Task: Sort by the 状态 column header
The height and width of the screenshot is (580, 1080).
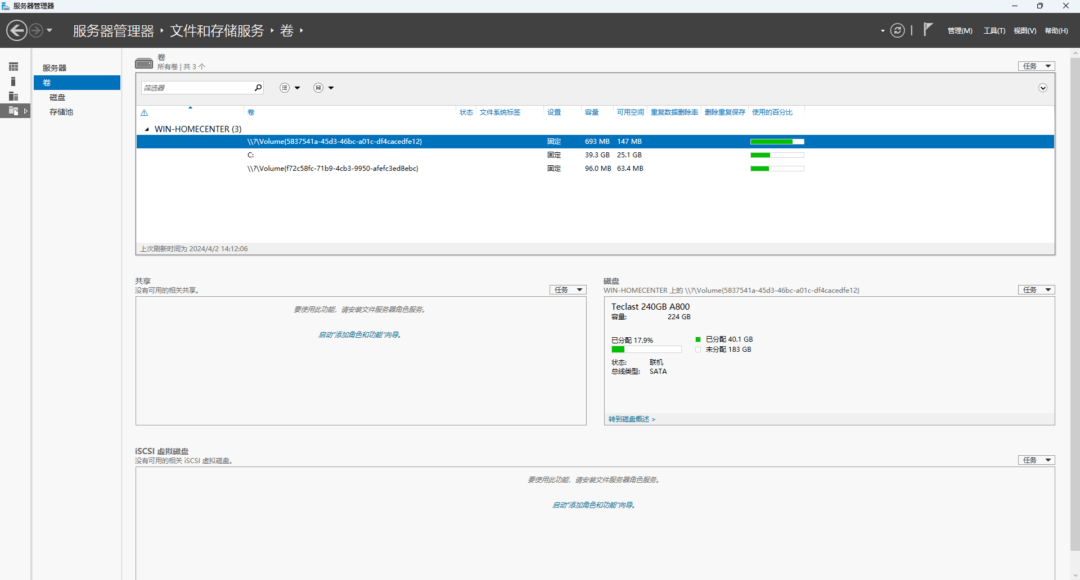Action: tap(466, 112)
